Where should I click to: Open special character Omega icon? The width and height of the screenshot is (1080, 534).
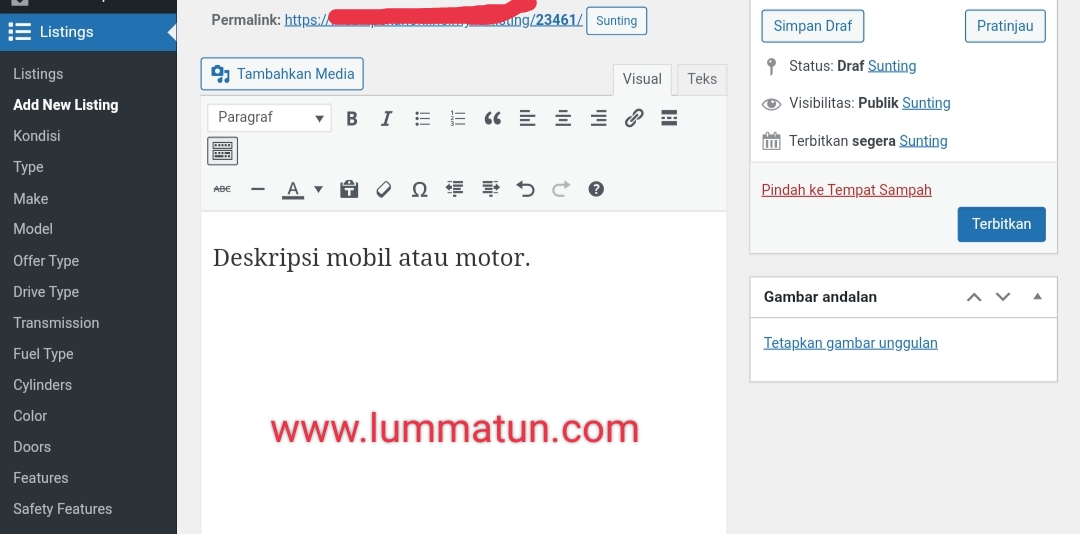point(419,189)
